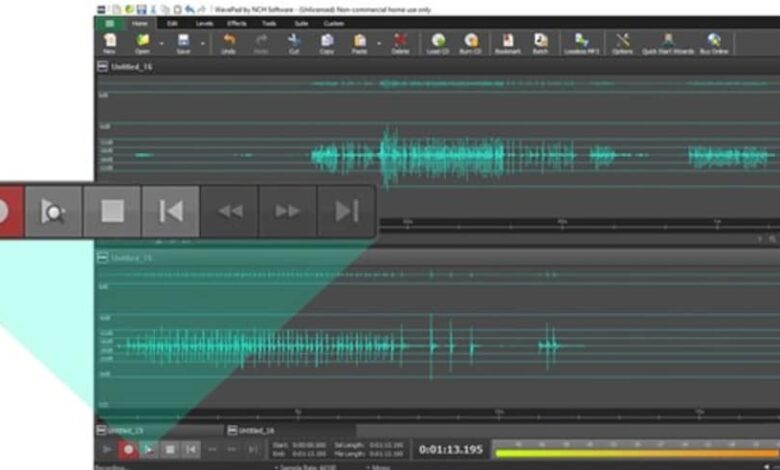Jump to start with bottom transport button
Image resolution: width=780 pixels, height=470 pixels.
tap(191, 450)
